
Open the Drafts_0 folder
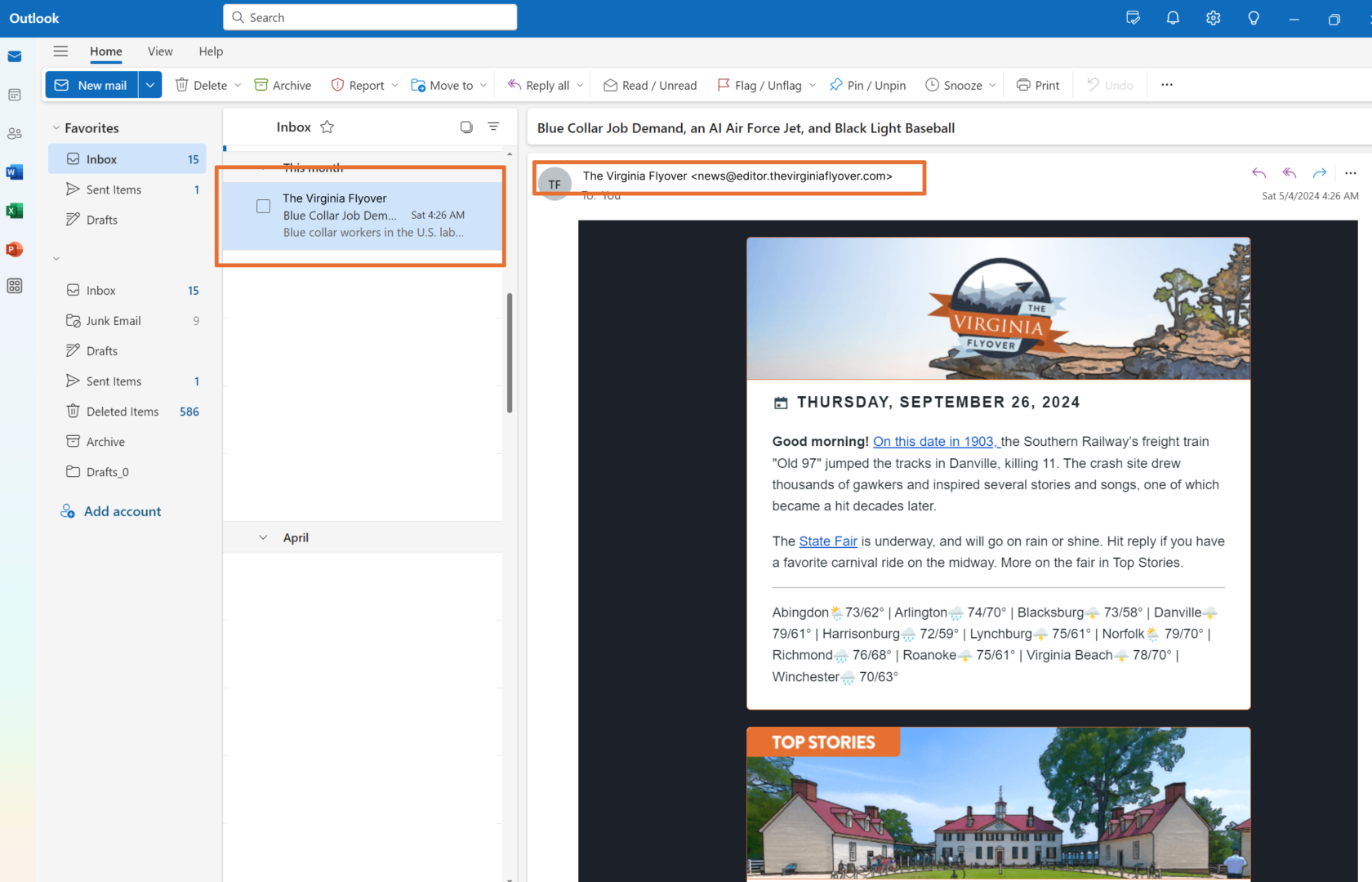coord(127,472)
